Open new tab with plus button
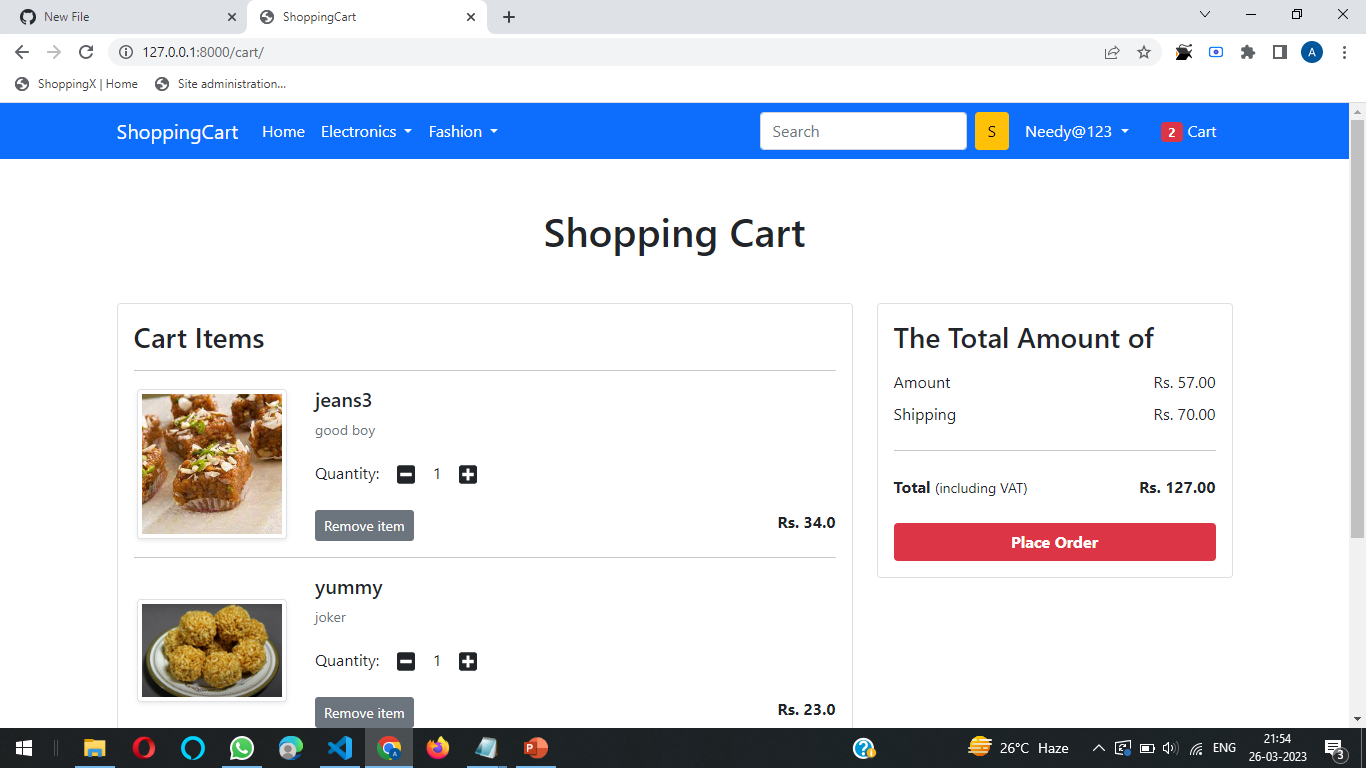This screenshot has height=768, width=1366. click(509, 17)
